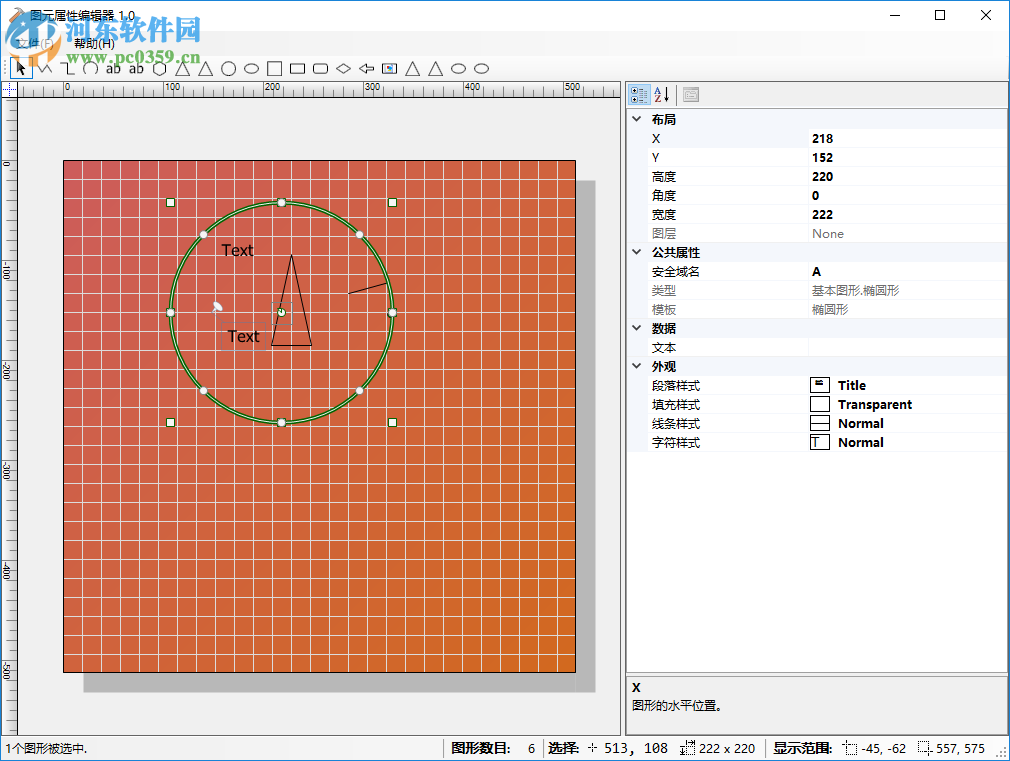Select the image insertion tool

coord(389,68)
